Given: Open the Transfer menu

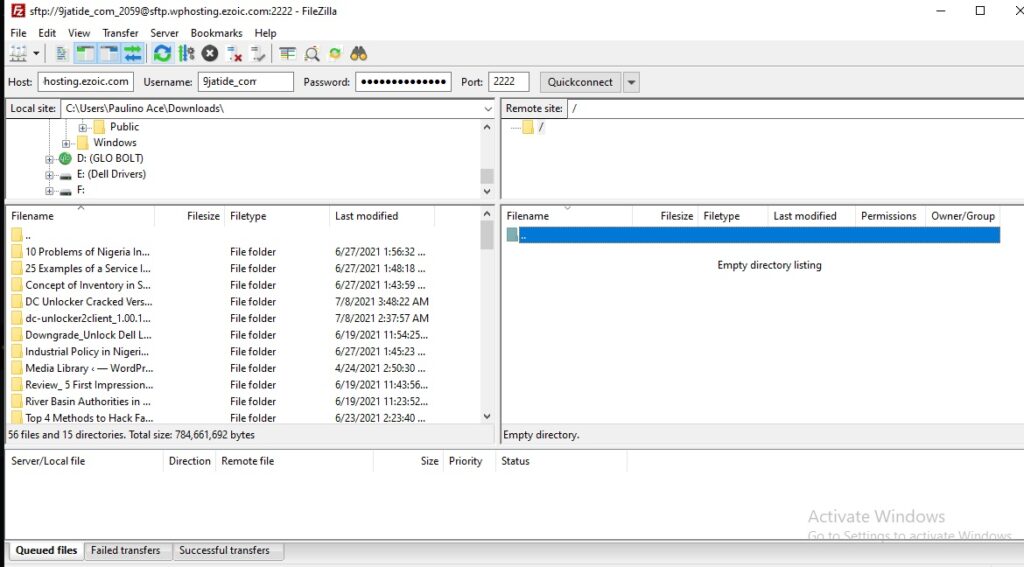Looking at the screenshot, I should (x=120, y=33).
